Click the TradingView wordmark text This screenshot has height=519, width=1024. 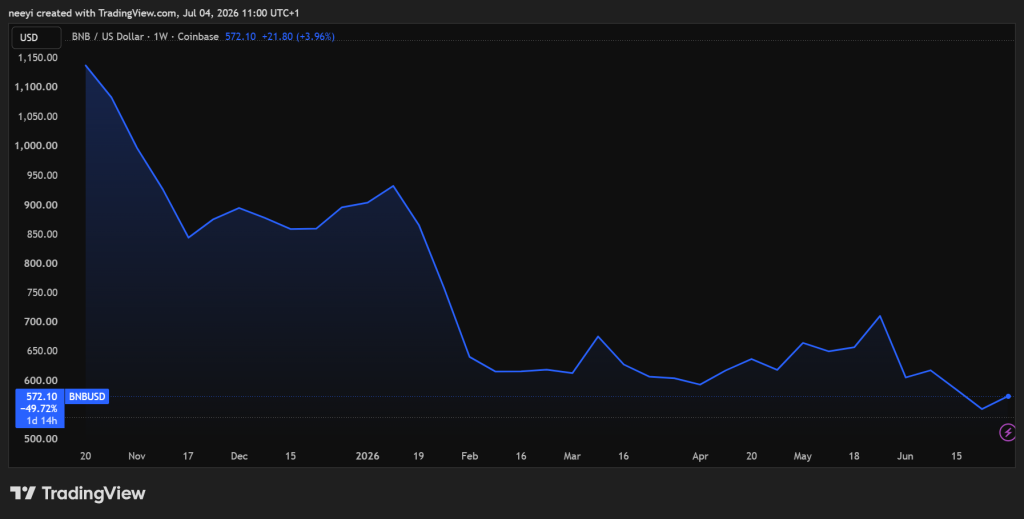click(x=93, y=494)
